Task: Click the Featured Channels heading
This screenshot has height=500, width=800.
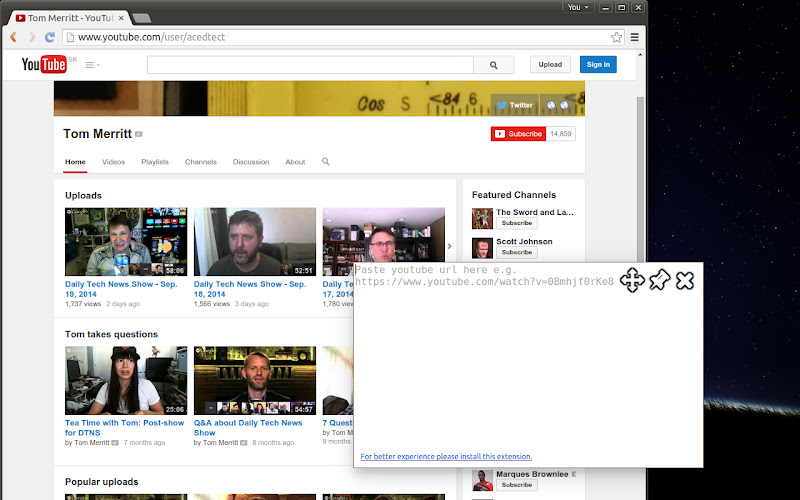Action: point(514,195)
